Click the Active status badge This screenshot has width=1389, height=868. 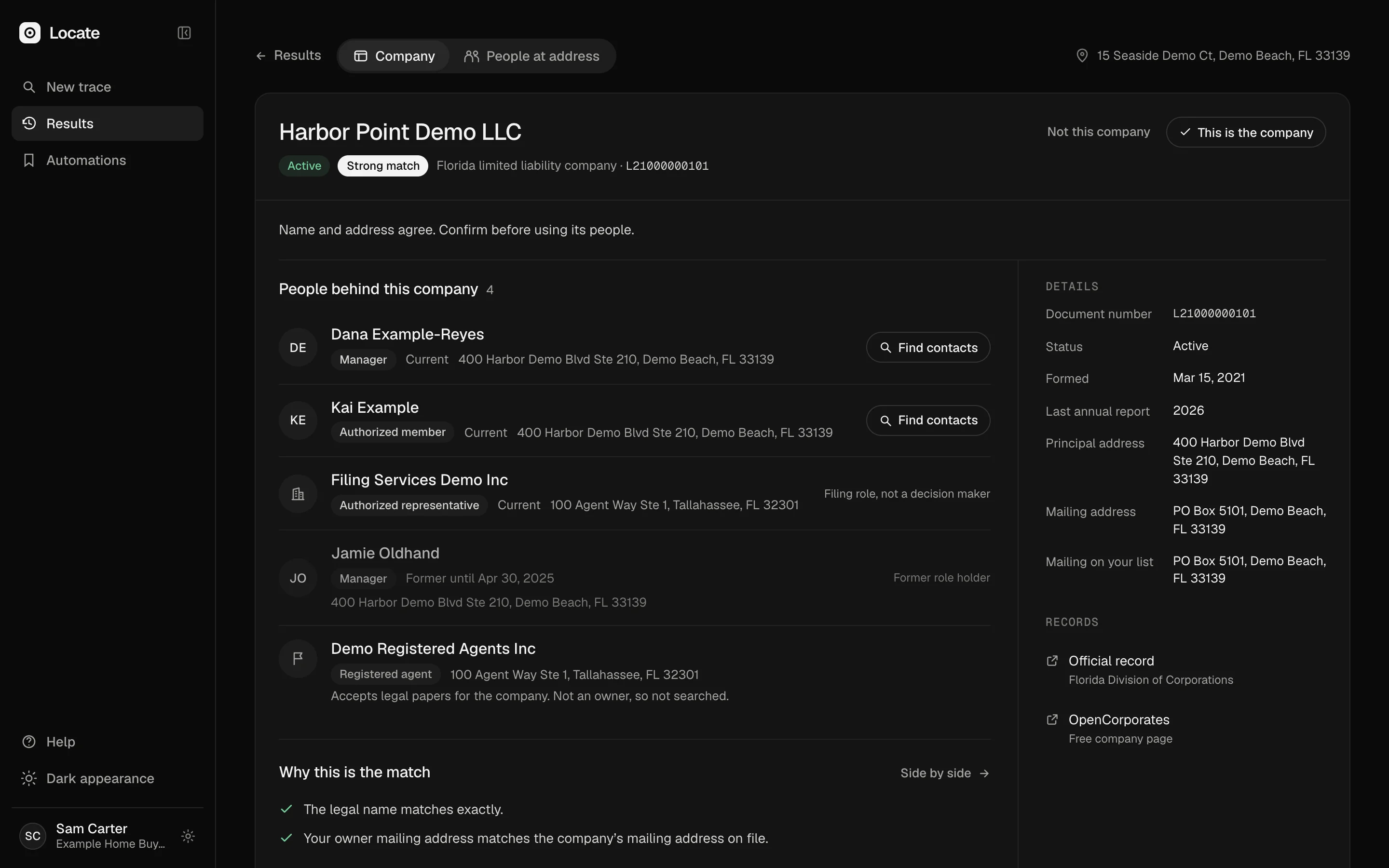tap(304, 166)
